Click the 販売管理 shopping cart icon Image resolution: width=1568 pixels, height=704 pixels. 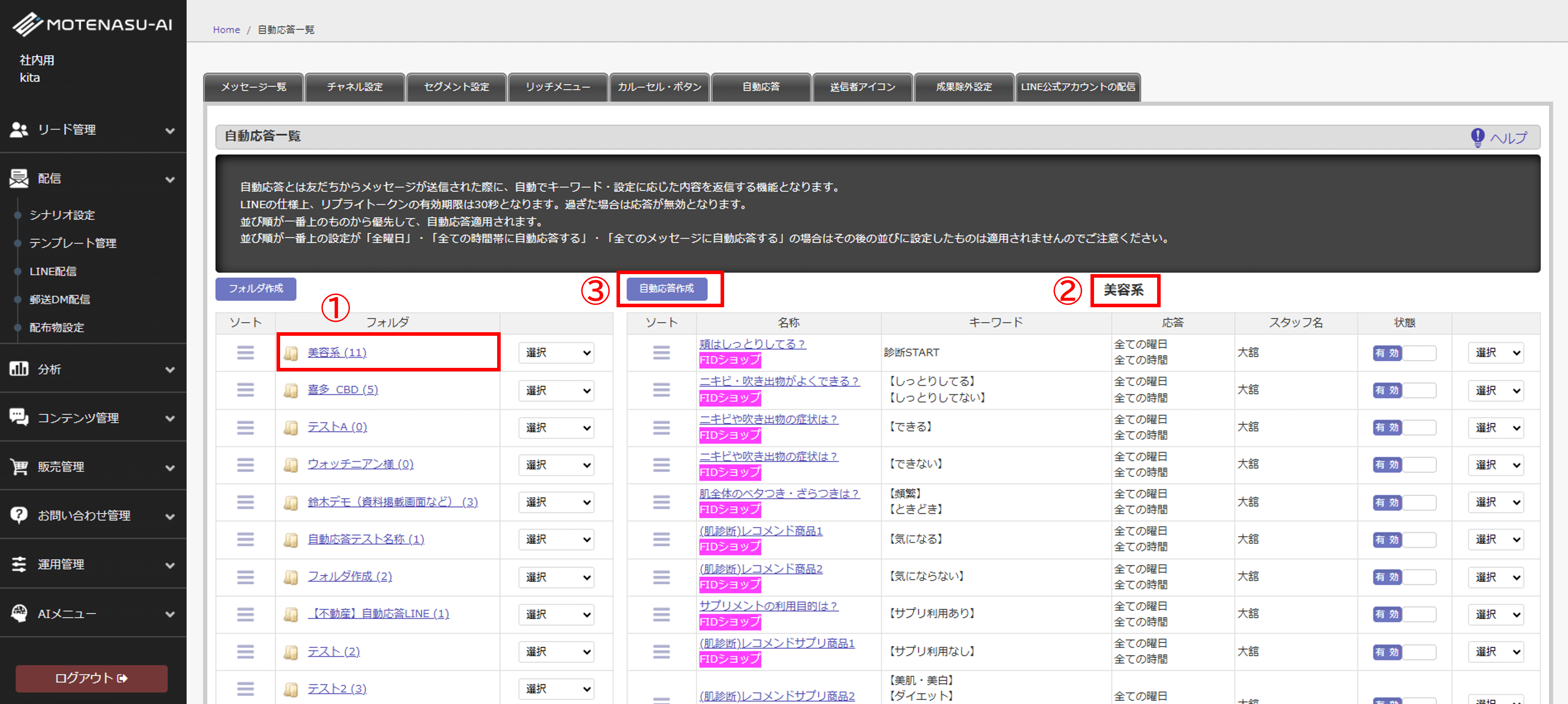coord(19,467)
